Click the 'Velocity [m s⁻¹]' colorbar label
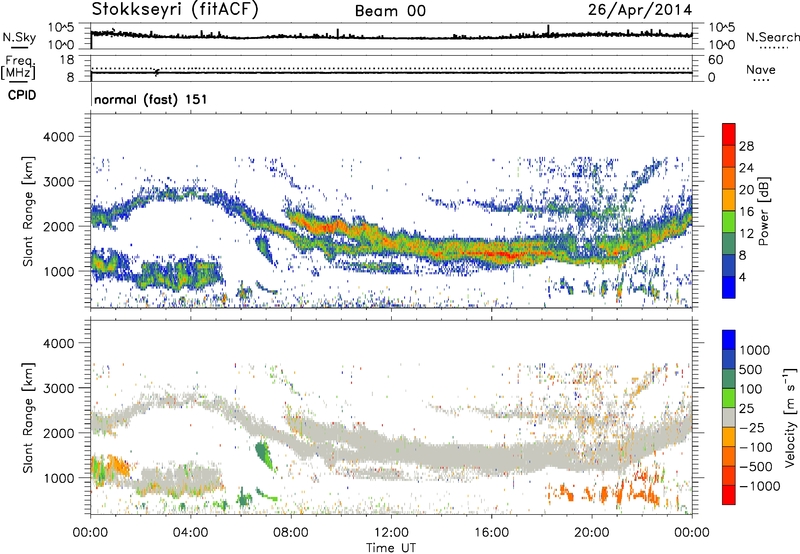The width and height of the screenshot is (800, 554). [x=790, y=417]
